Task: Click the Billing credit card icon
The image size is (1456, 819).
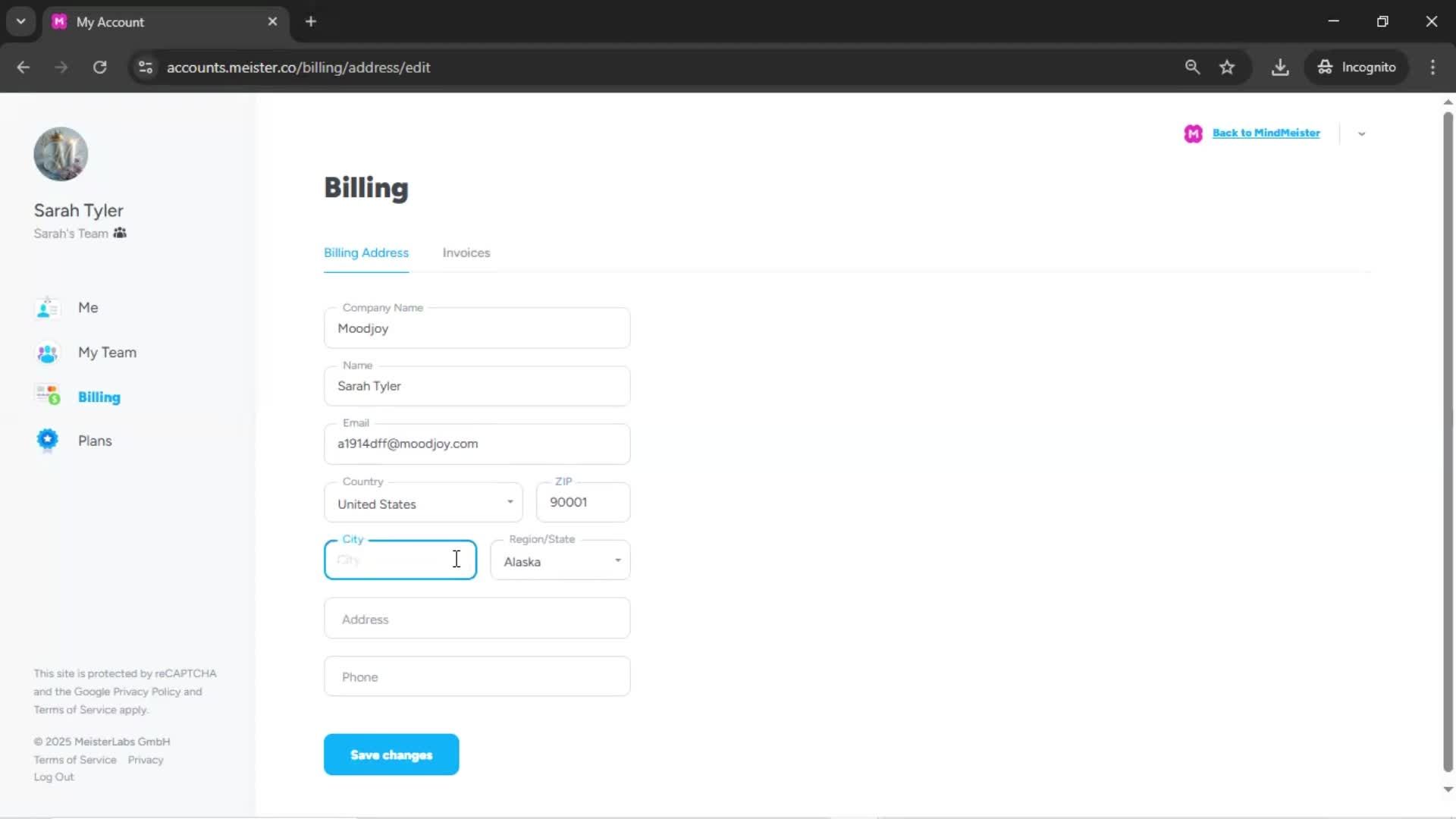Action: (47, 395)
